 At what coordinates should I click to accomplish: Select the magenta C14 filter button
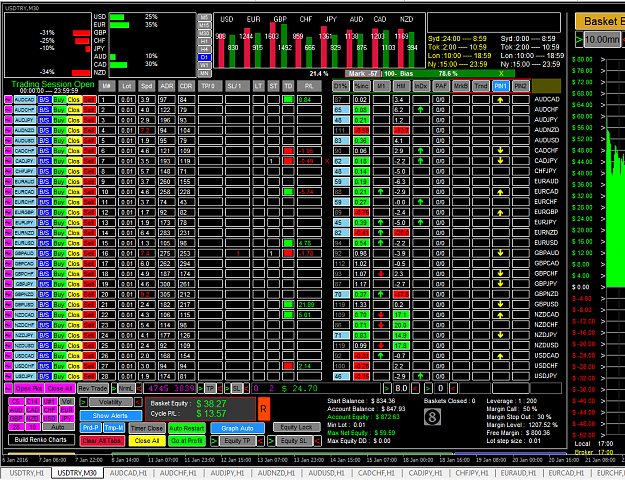click(33, 401)
